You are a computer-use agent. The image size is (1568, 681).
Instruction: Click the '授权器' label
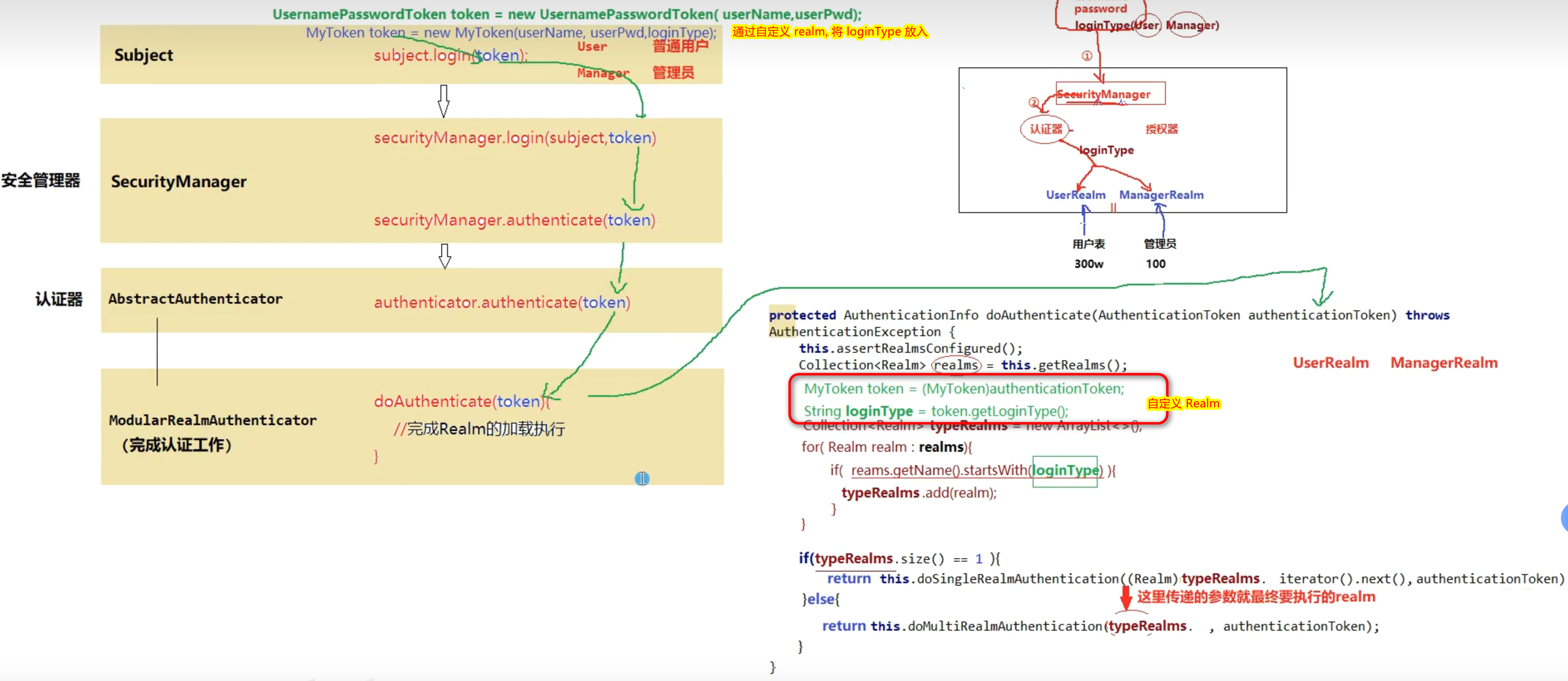1161,129
